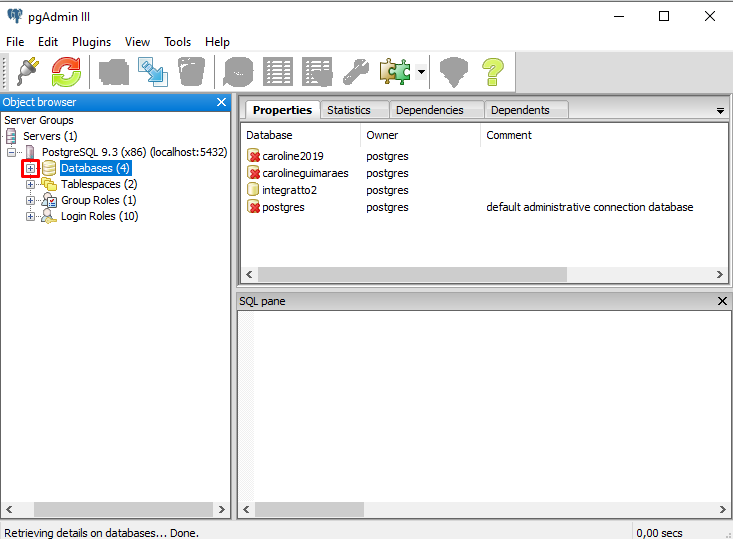Refresh the selected object via toolbar
This screenshot has width=733, height=539.
tap(66, 72)
